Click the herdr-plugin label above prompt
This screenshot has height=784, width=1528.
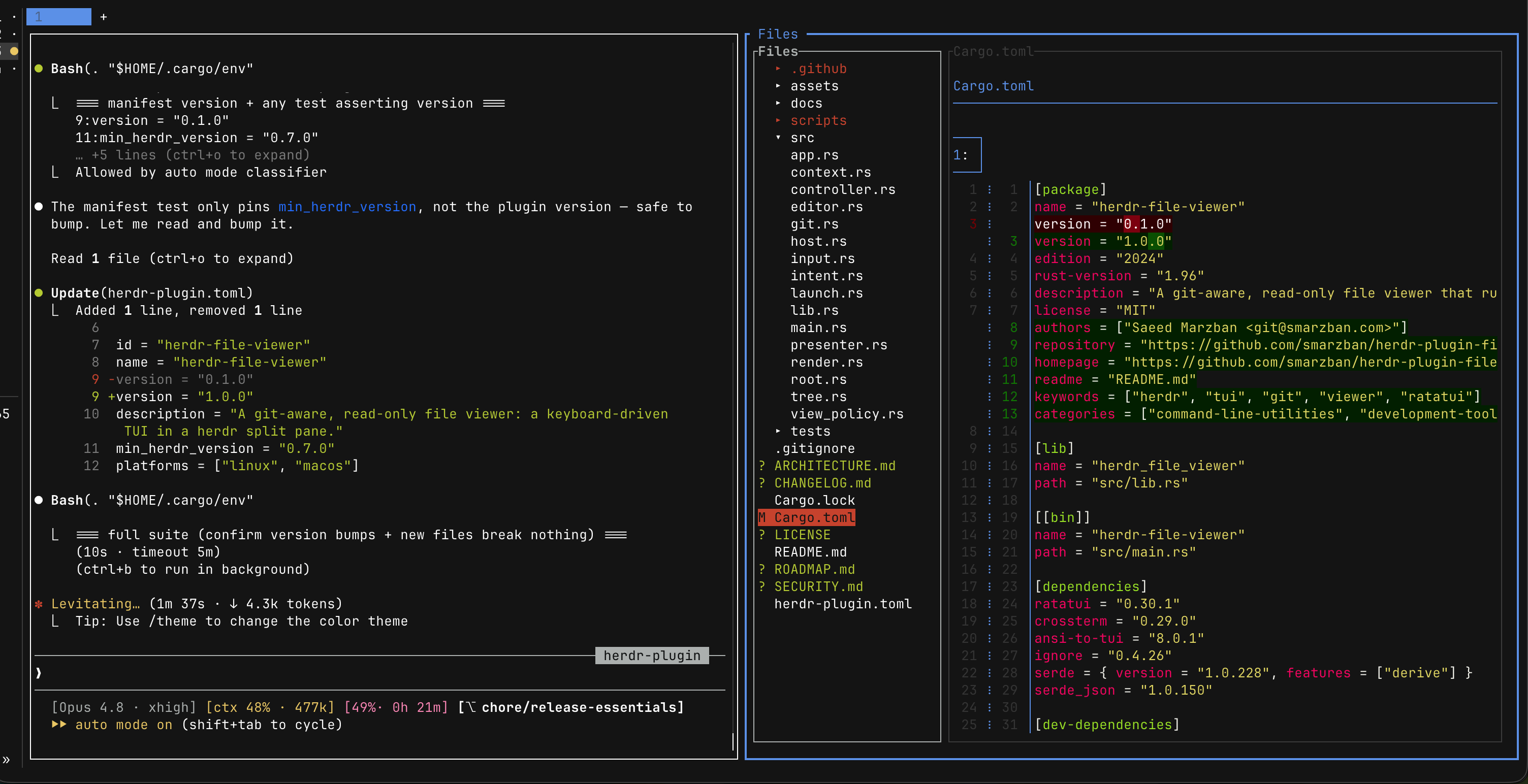pyautogui.click(x=652, y=656)
